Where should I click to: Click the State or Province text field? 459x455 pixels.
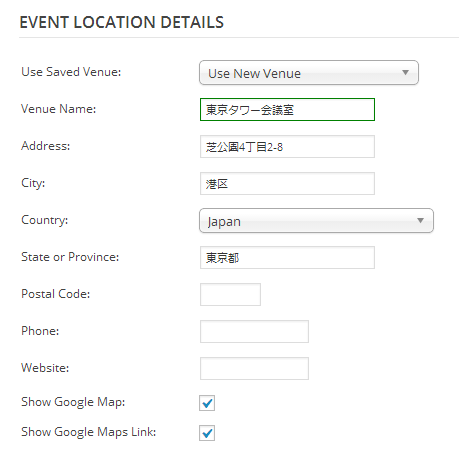pos(287,258)
